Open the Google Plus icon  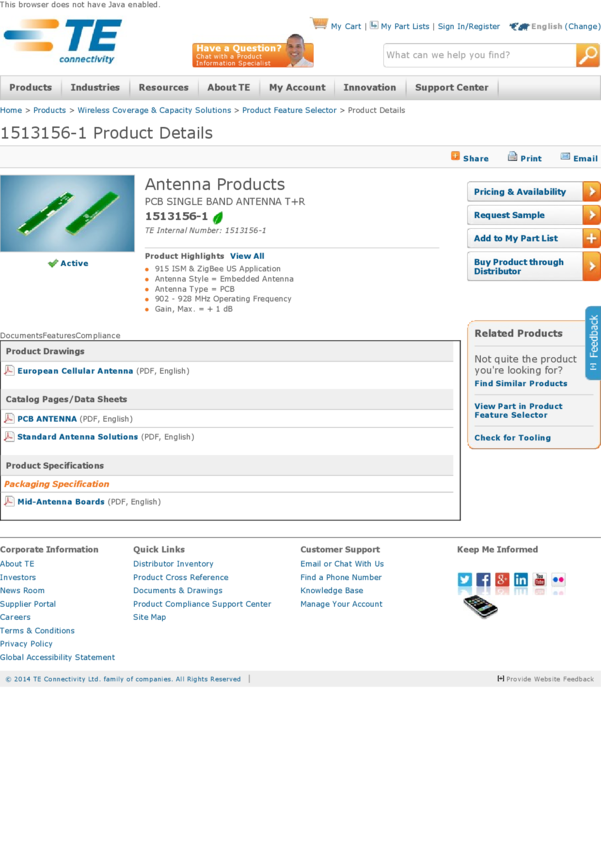pyautogui.click(x=502, y=579)
